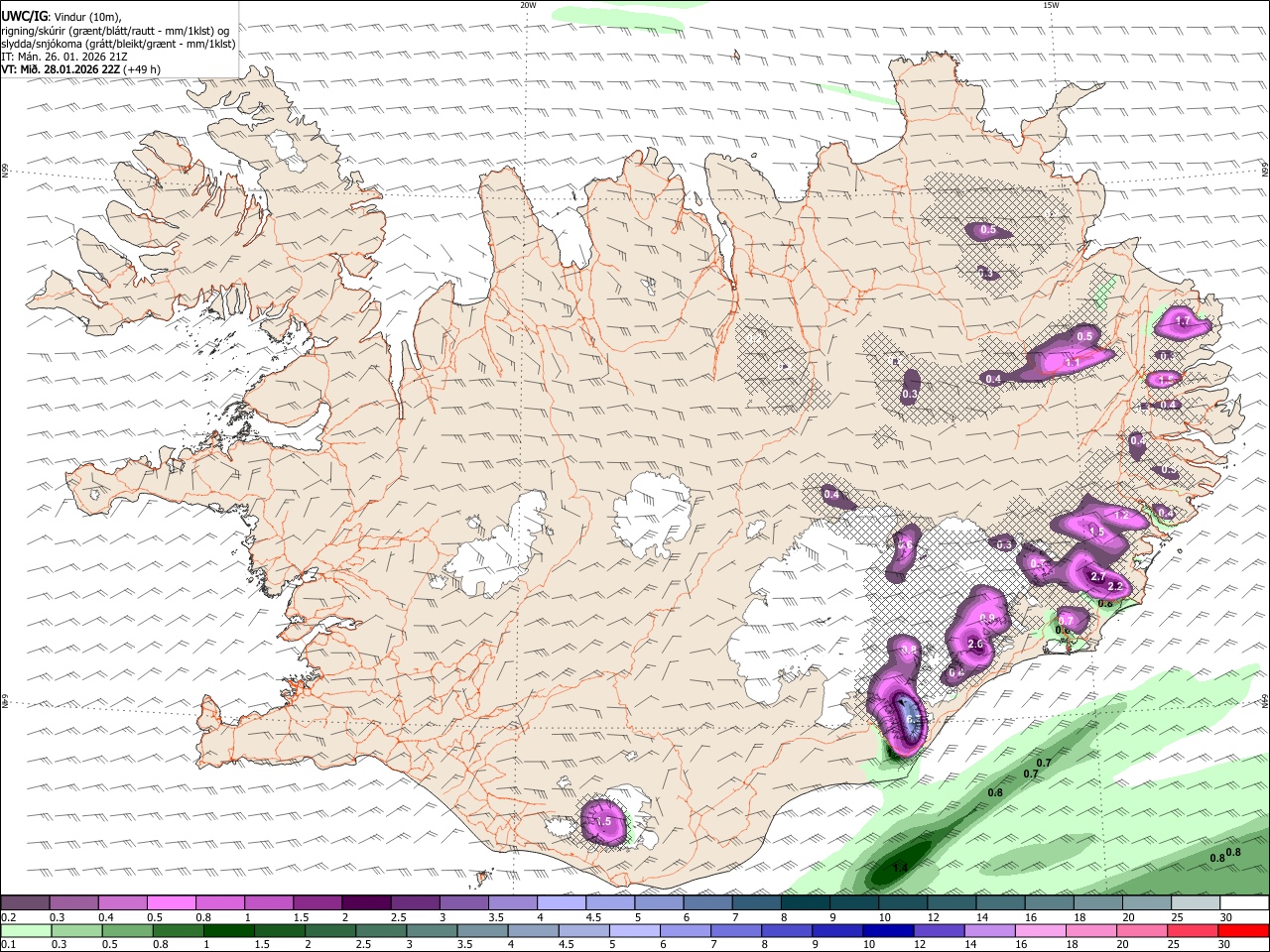Viewport: 1270px width, 952px height.
Task: Click the '15W' longitude label at top
Action: pos(1051,5)
